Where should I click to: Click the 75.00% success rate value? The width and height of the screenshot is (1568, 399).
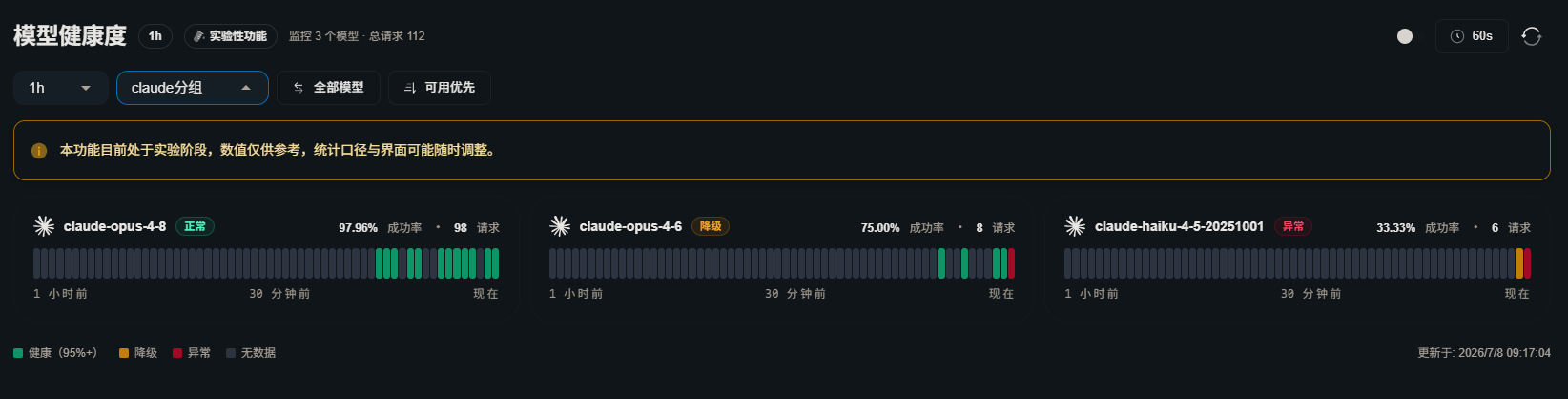[880, 228]
